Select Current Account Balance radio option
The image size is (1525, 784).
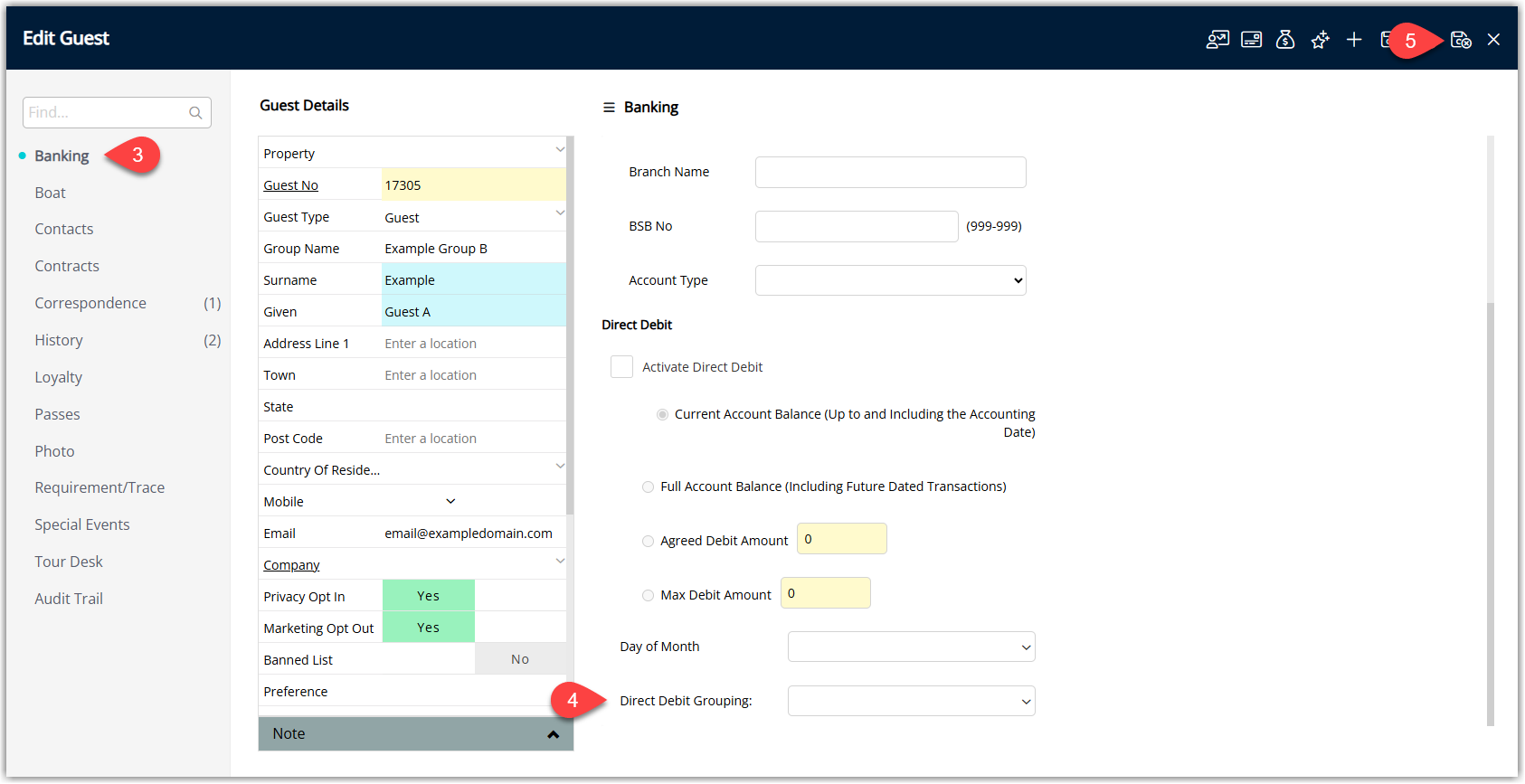click(663, 414)
